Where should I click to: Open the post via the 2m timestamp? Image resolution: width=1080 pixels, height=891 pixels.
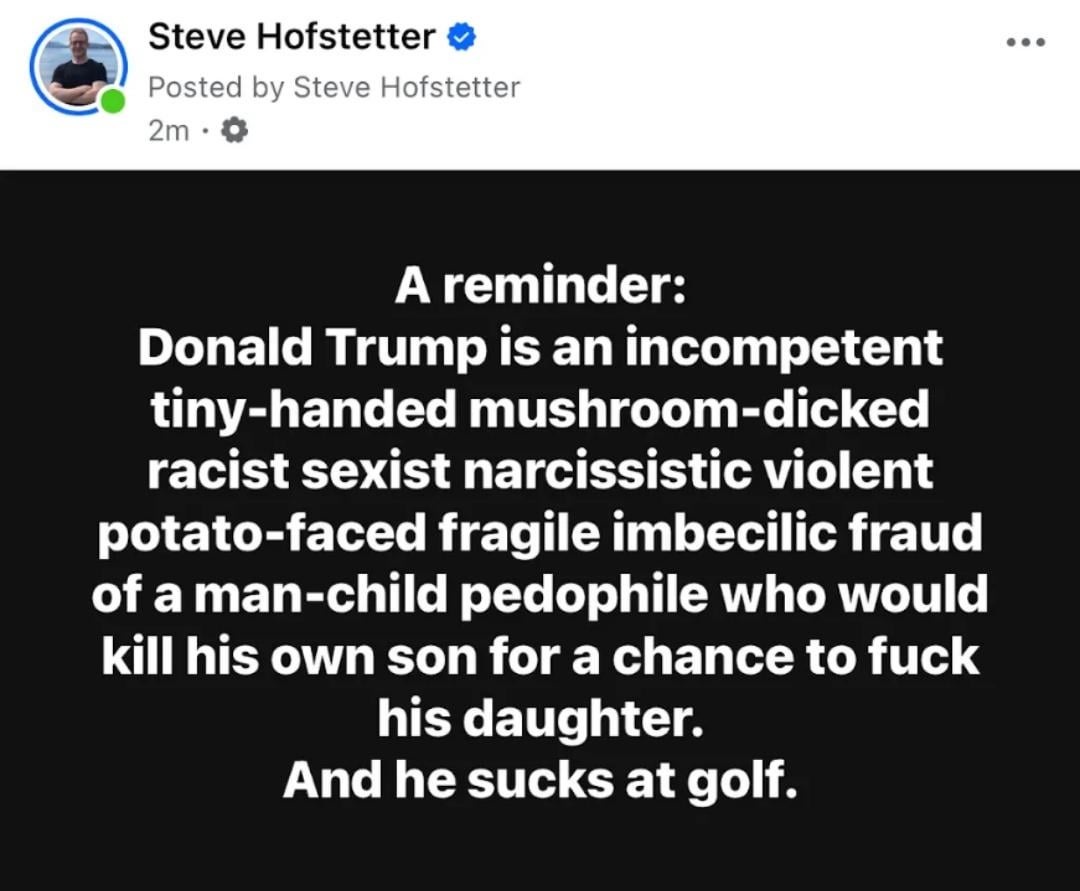pos(168,130)
